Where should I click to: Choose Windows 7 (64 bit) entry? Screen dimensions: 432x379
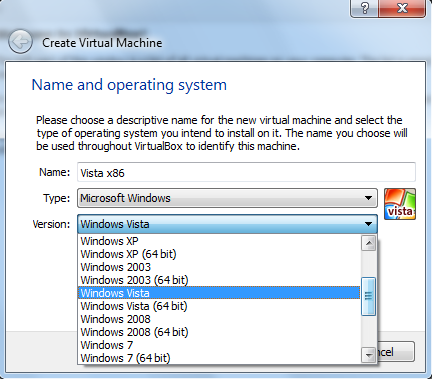pyautogui.click(x=219, y=358)
